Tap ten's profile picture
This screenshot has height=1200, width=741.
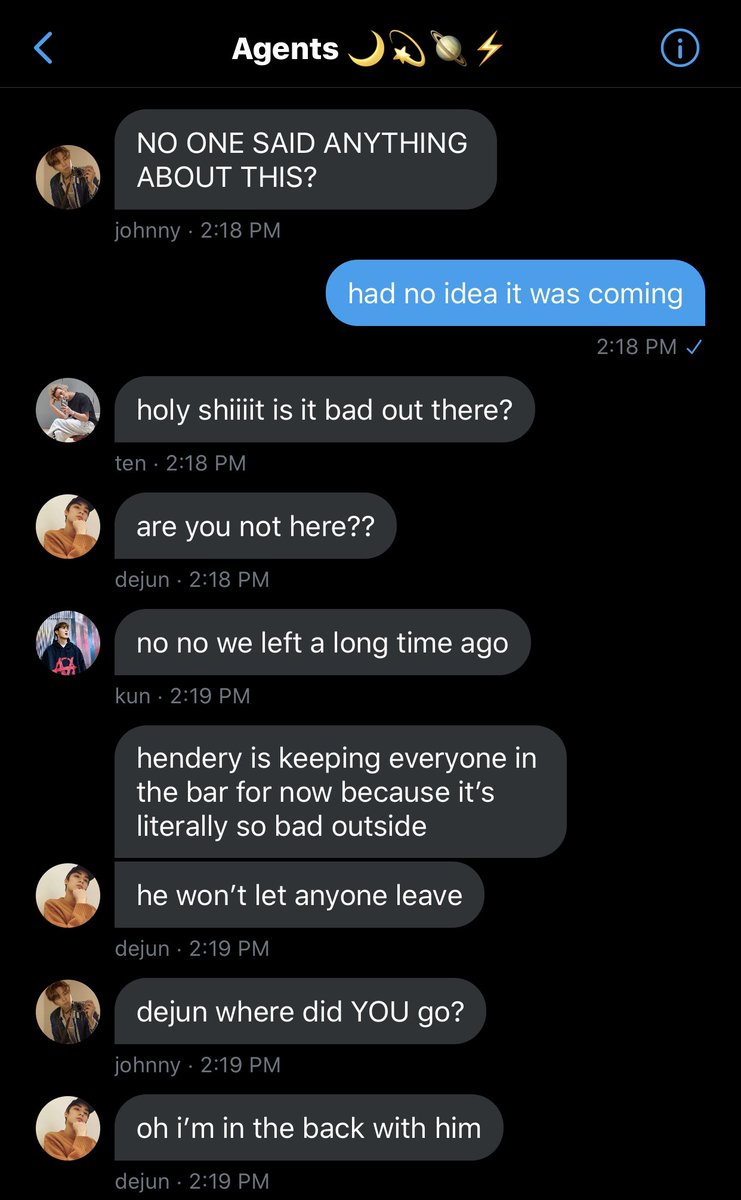tap(68, 410)
